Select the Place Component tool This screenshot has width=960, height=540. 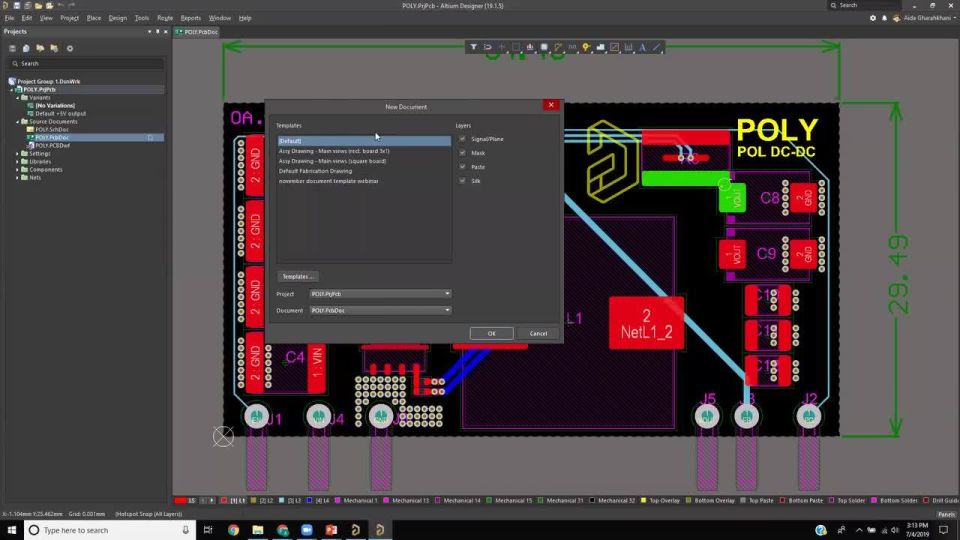(544, 47)
